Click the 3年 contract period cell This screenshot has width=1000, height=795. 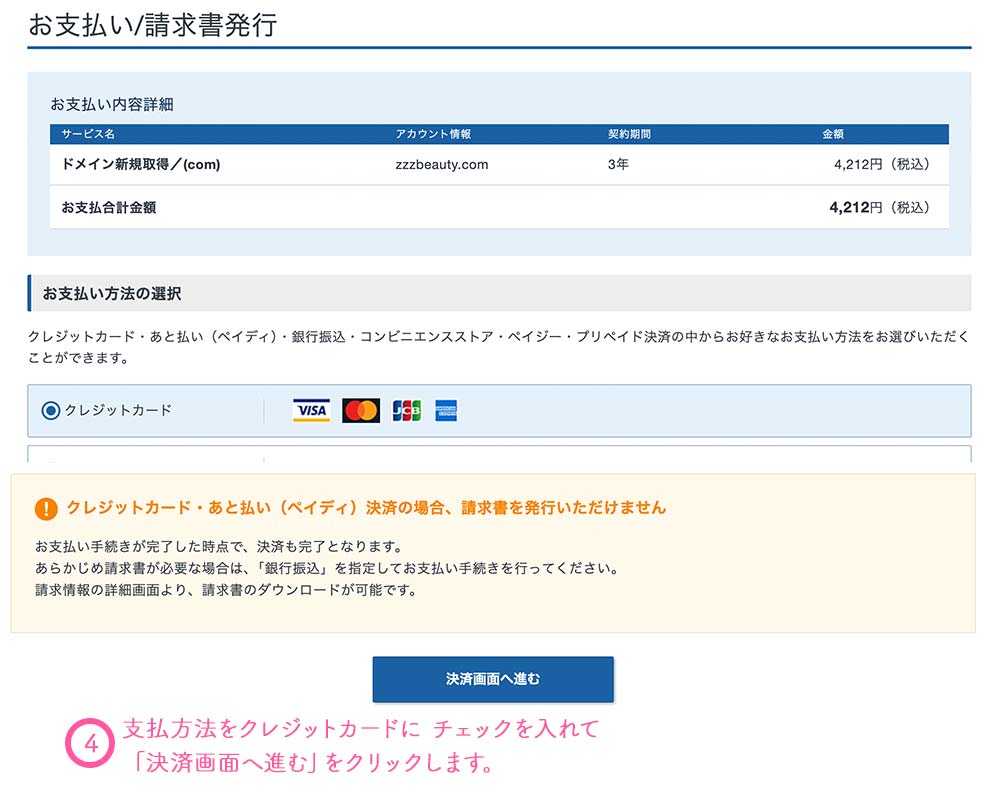tap(618, 164)
